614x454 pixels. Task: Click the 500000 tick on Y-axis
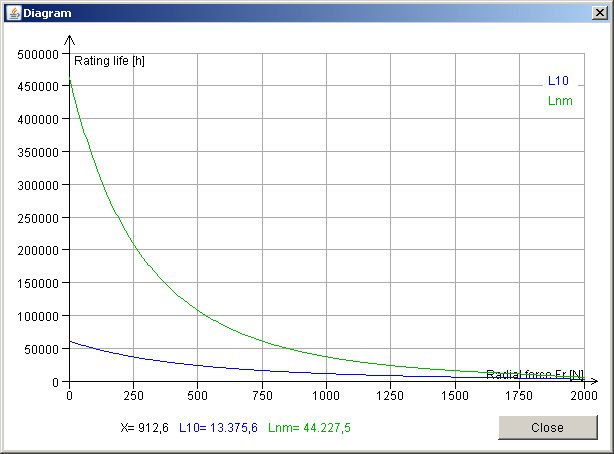[x=37, y=55]
